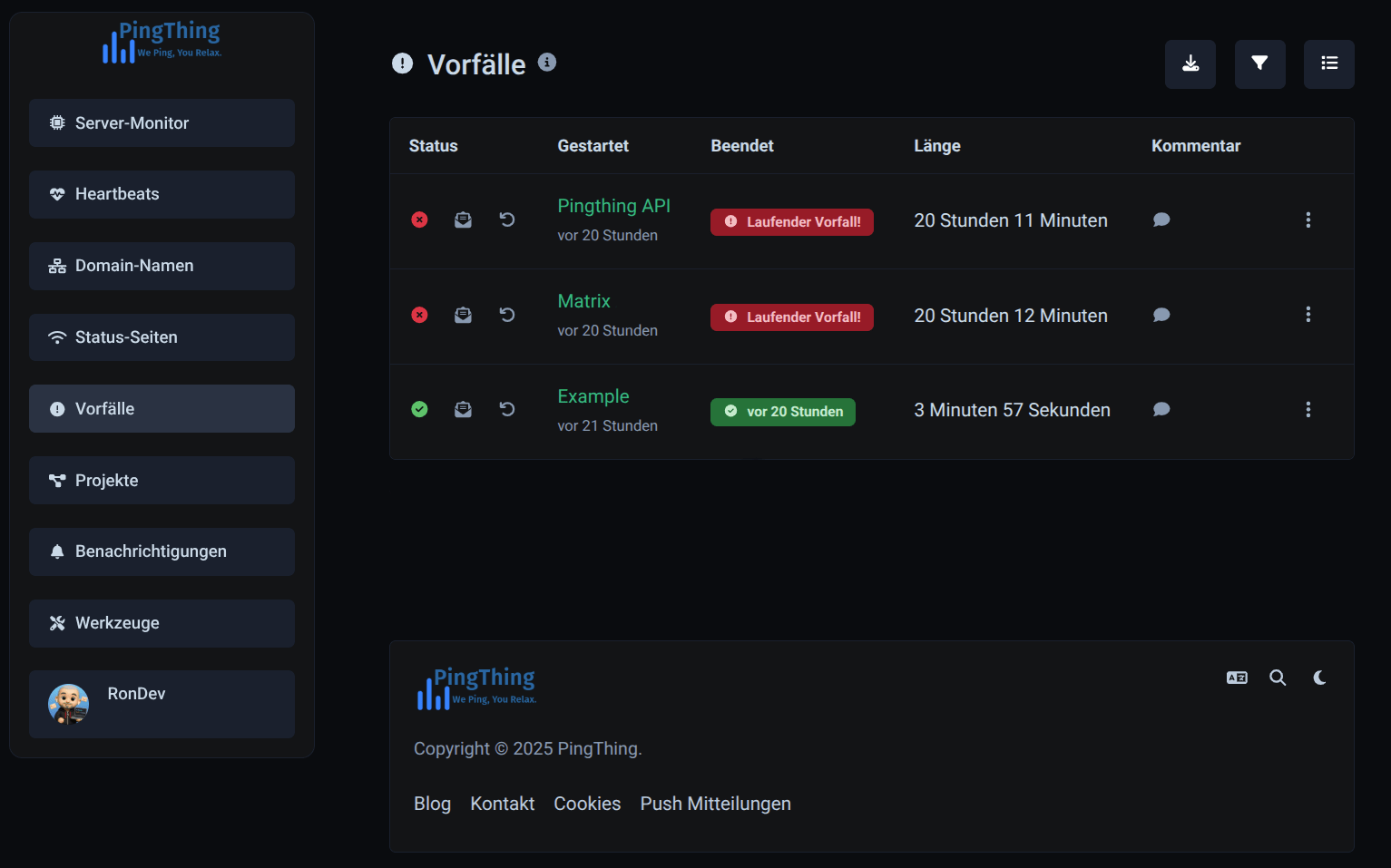Open the Blog link in the footer

(432, 804)
